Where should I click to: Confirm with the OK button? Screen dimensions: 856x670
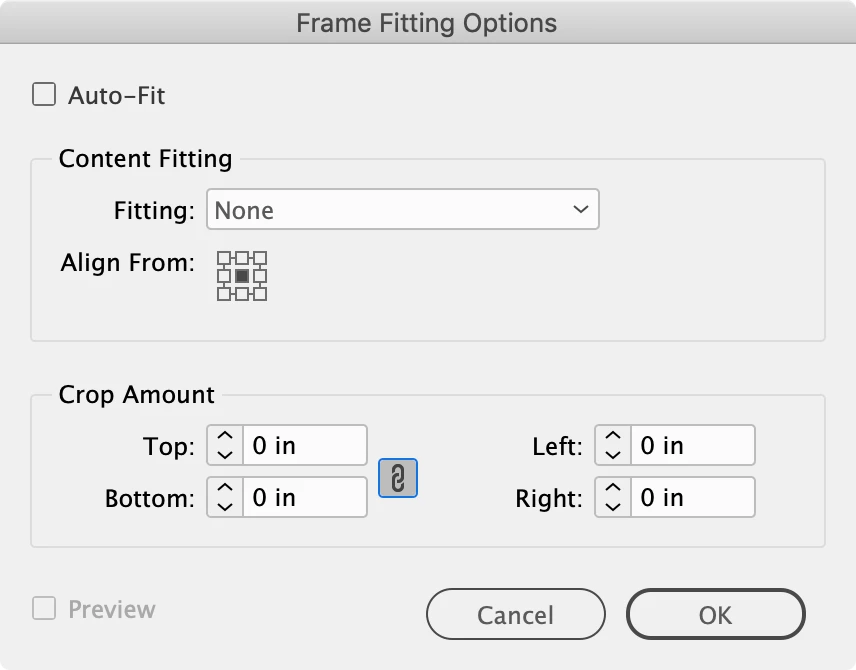tap(715, 614)
